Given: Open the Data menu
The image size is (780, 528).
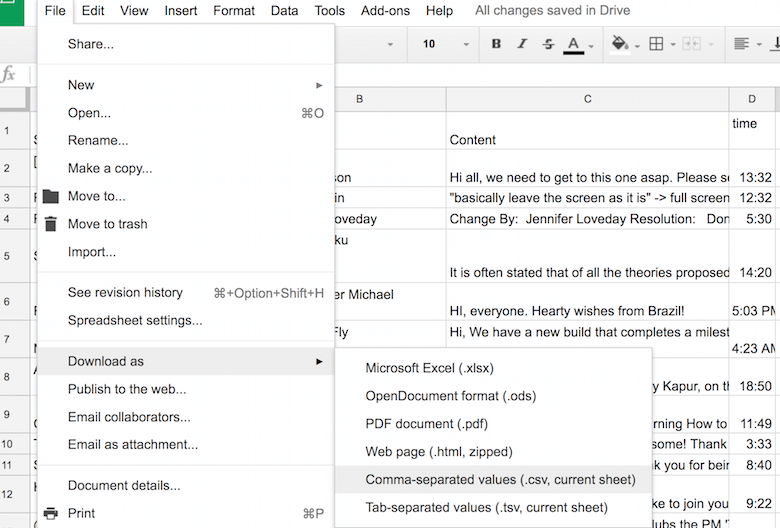Looking at the screenshot, I should coord(284,11).
